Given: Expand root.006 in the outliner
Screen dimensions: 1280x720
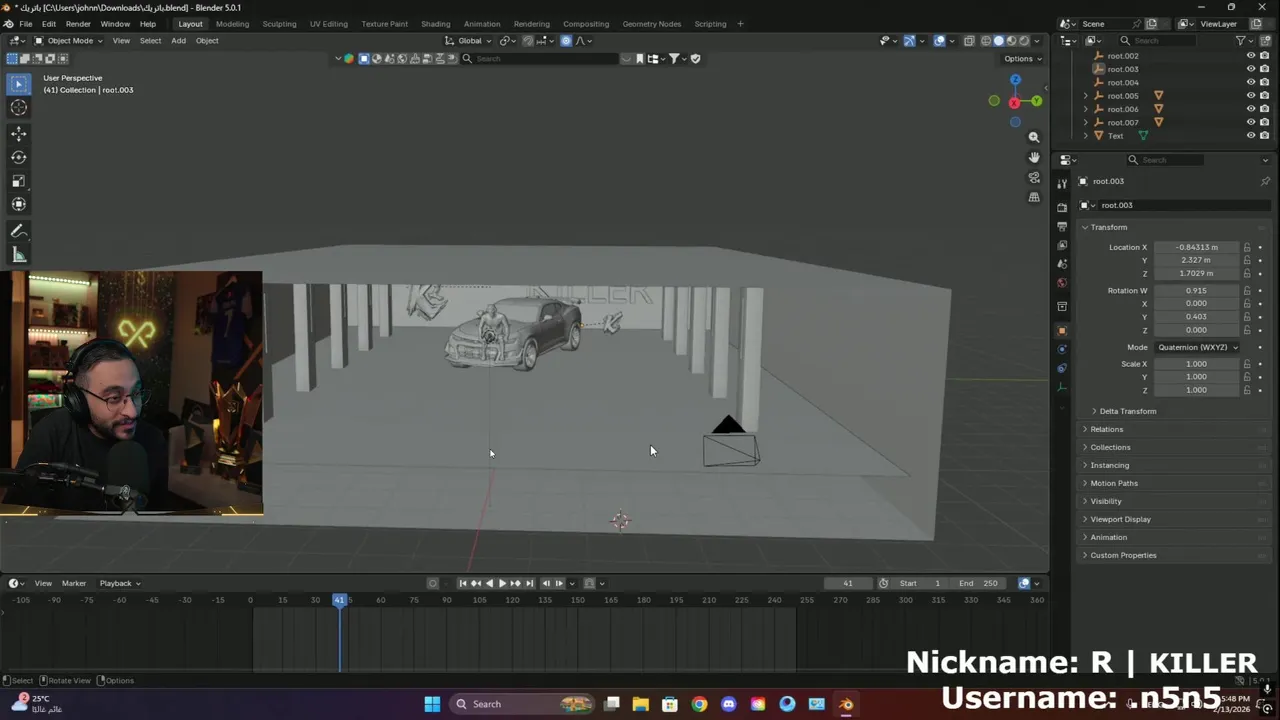Looking at the screenshot, I should coord(1086,109).
